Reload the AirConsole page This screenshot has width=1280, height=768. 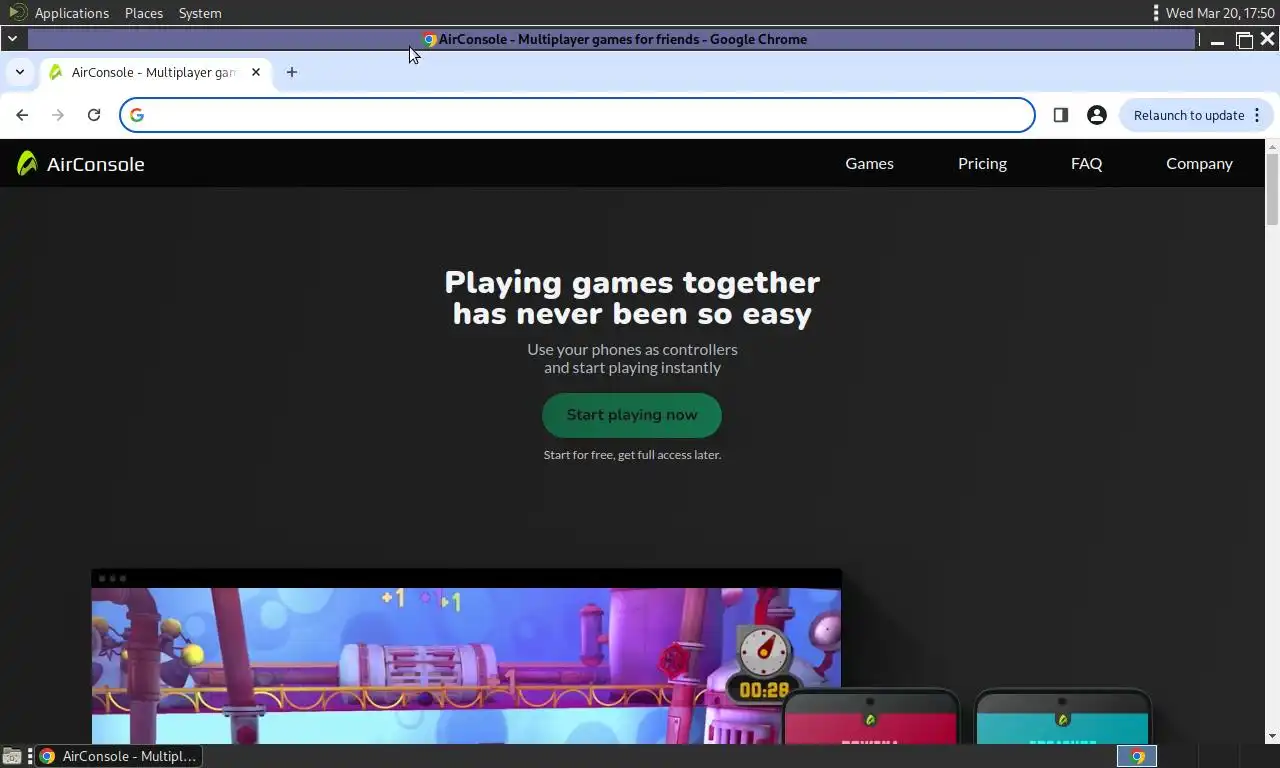pyautogui.click(x=94, y=115)
